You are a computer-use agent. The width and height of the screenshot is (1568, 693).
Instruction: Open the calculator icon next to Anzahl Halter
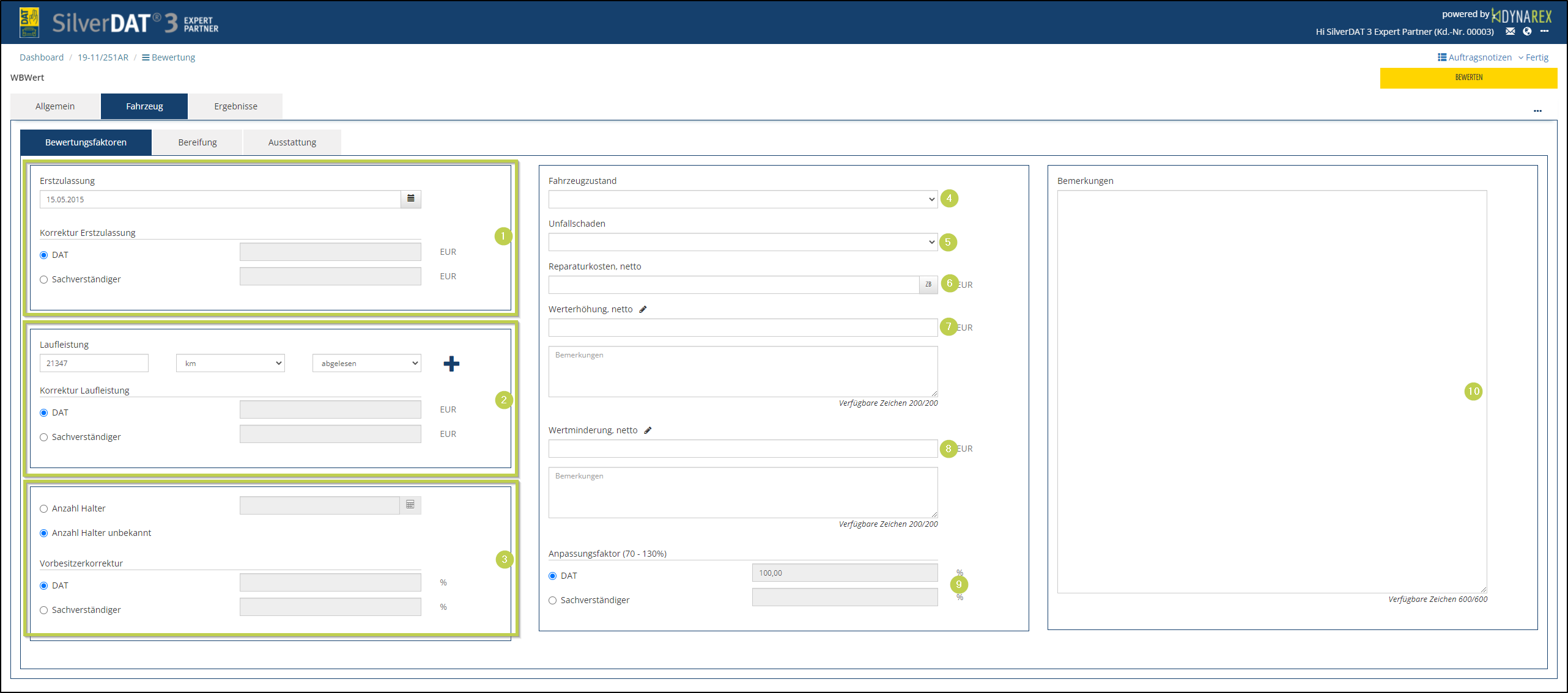(x=410, y=505)
